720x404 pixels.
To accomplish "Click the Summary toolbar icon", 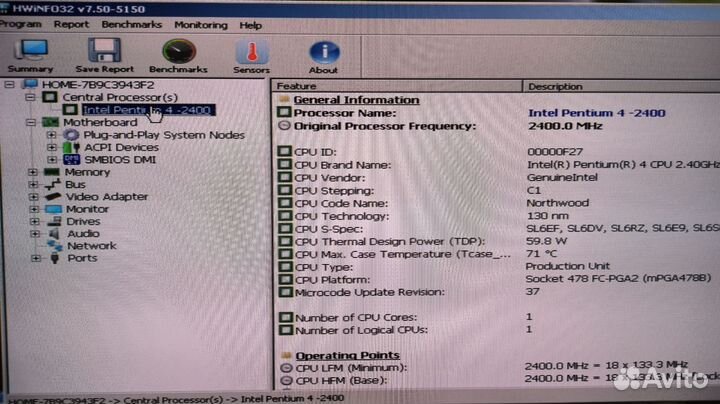I will pyautogui.click(x=32, y=54).
